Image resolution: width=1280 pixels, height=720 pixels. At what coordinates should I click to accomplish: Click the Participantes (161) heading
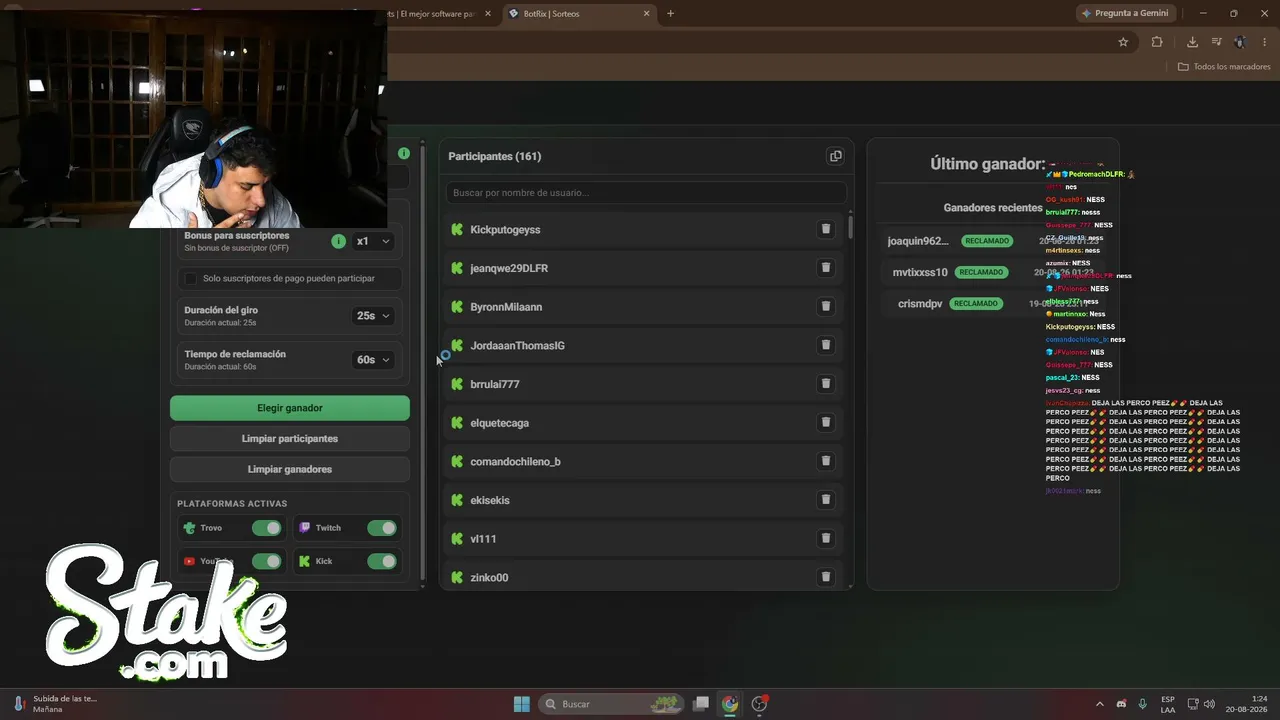click(495, 156)
